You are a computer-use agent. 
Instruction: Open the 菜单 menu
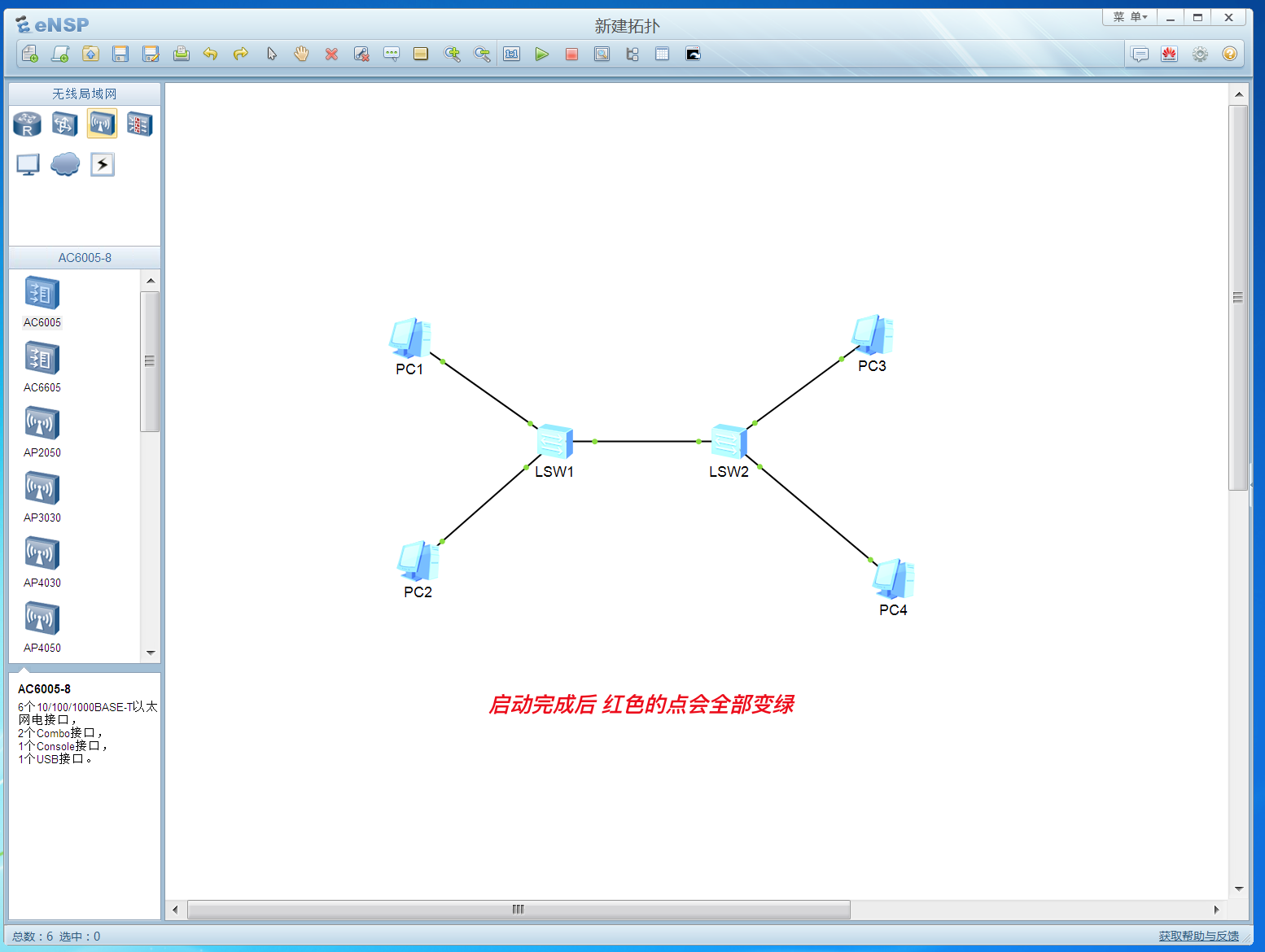pyautogui.click(x=1130, y=16)
